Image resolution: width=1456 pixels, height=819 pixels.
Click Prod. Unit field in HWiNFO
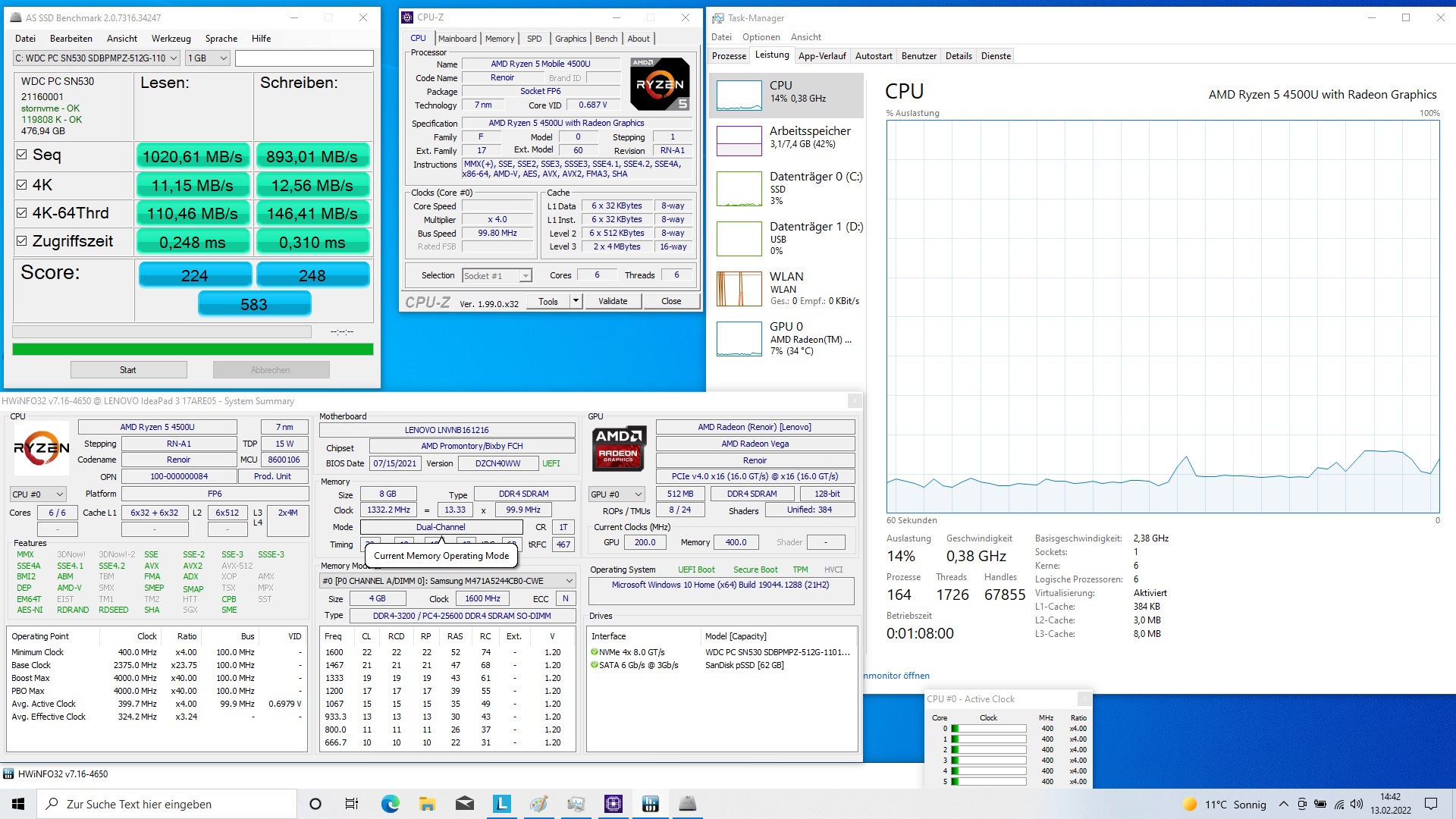pyautogui.click(x=272, y=476)
